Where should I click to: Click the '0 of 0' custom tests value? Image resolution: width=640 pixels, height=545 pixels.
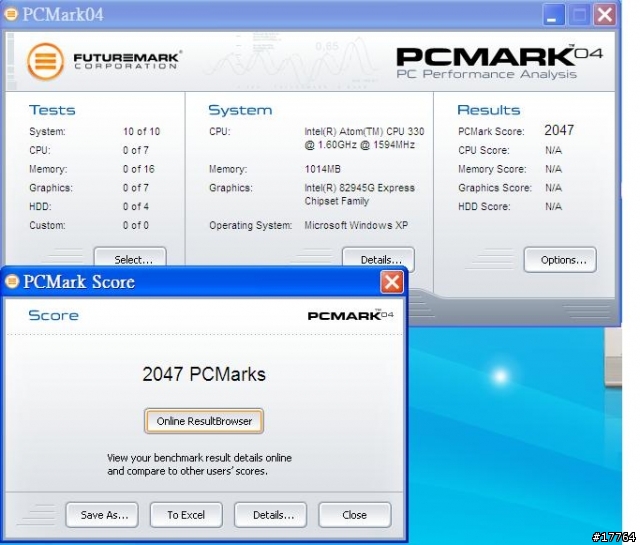tap(136, 225)
